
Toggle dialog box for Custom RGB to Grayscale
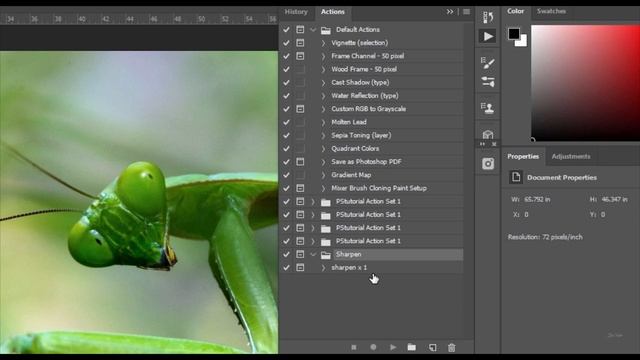coord(300,109)
